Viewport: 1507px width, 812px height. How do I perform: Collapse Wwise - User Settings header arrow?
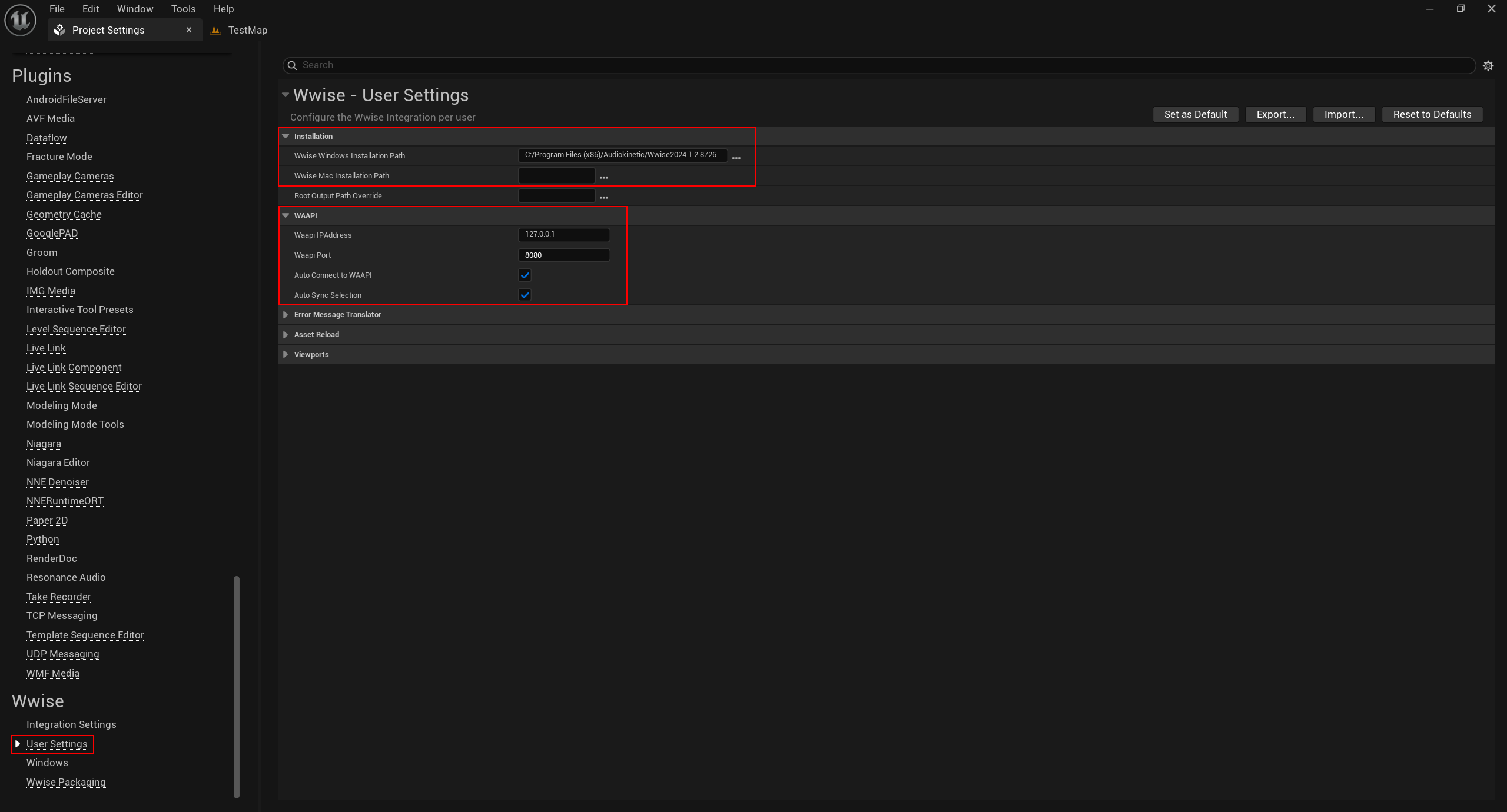pos(286,95)
